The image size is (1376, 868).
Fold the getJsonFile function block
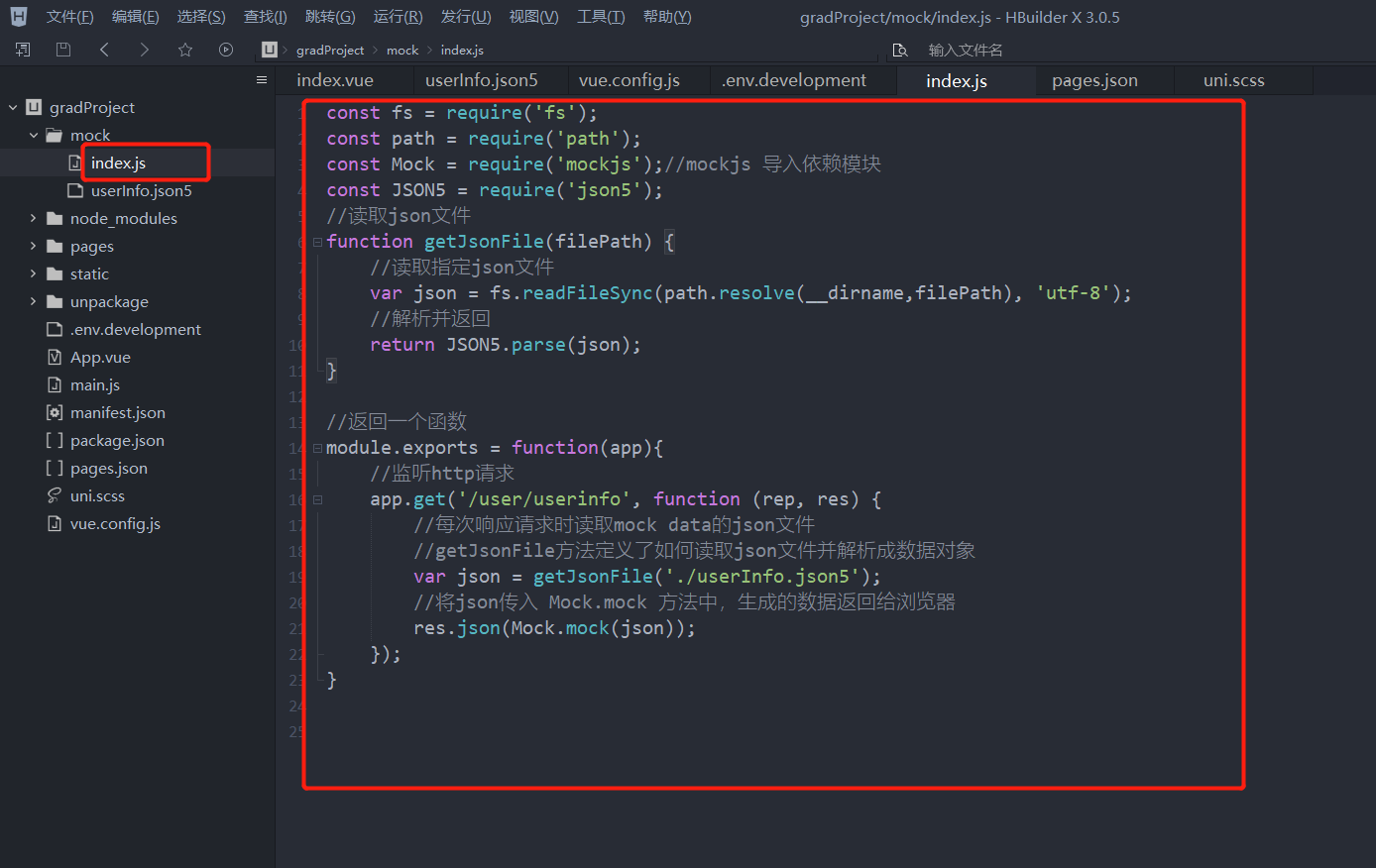point(317,242)
